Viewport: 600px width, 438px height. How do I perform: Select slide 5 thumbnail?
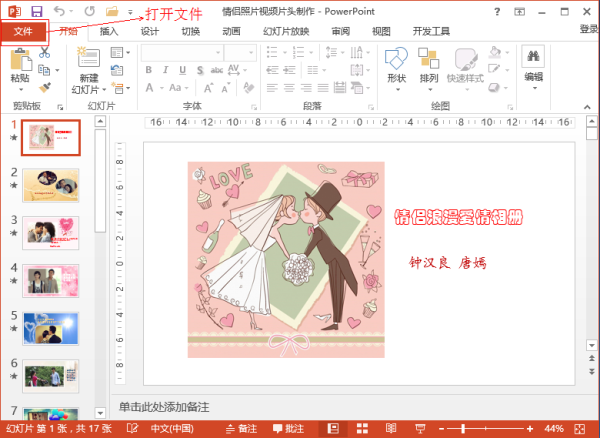coord(51,329)
